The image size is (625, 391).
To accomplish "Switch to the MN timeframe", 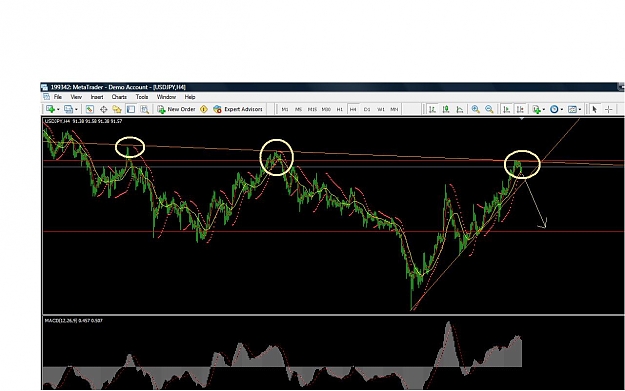I will tap(394, 109).
